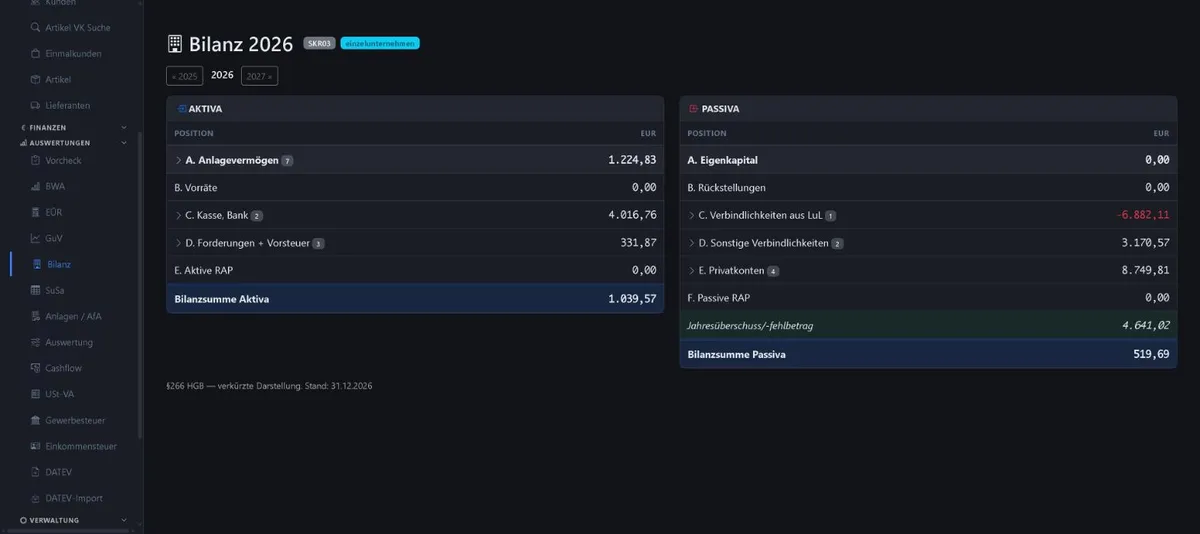Click the negative value -6.882,11
Viewport: 1200px width, 534px height.
click(1142, 215)
